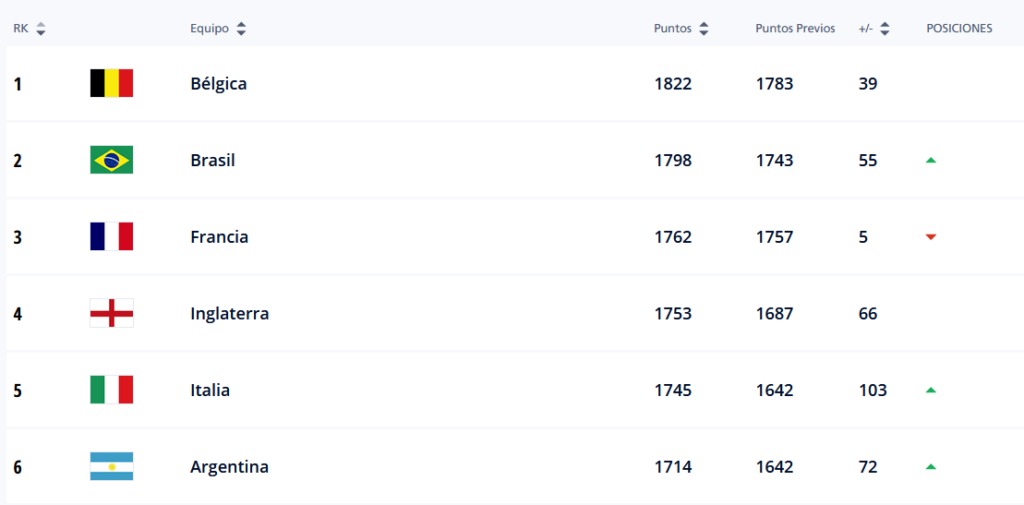Click the England flag icon
The image size is (1024, 505).
111,313
